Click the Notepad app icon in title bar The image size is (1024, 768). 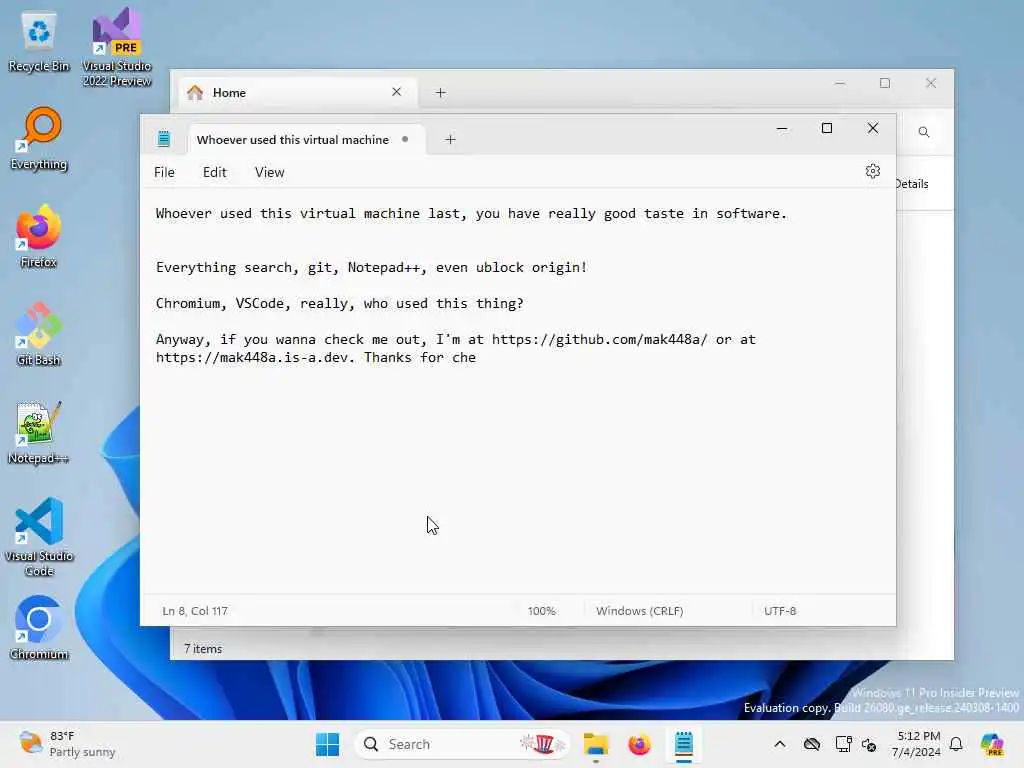(163, 138)
